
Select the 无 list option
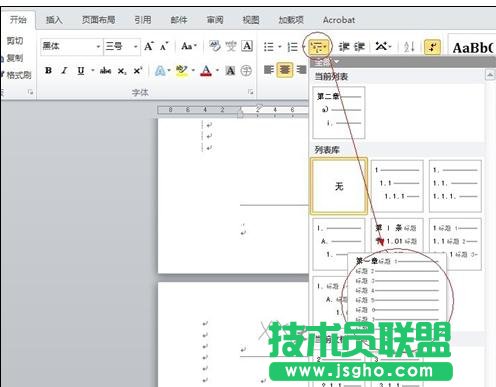[339, 186]
